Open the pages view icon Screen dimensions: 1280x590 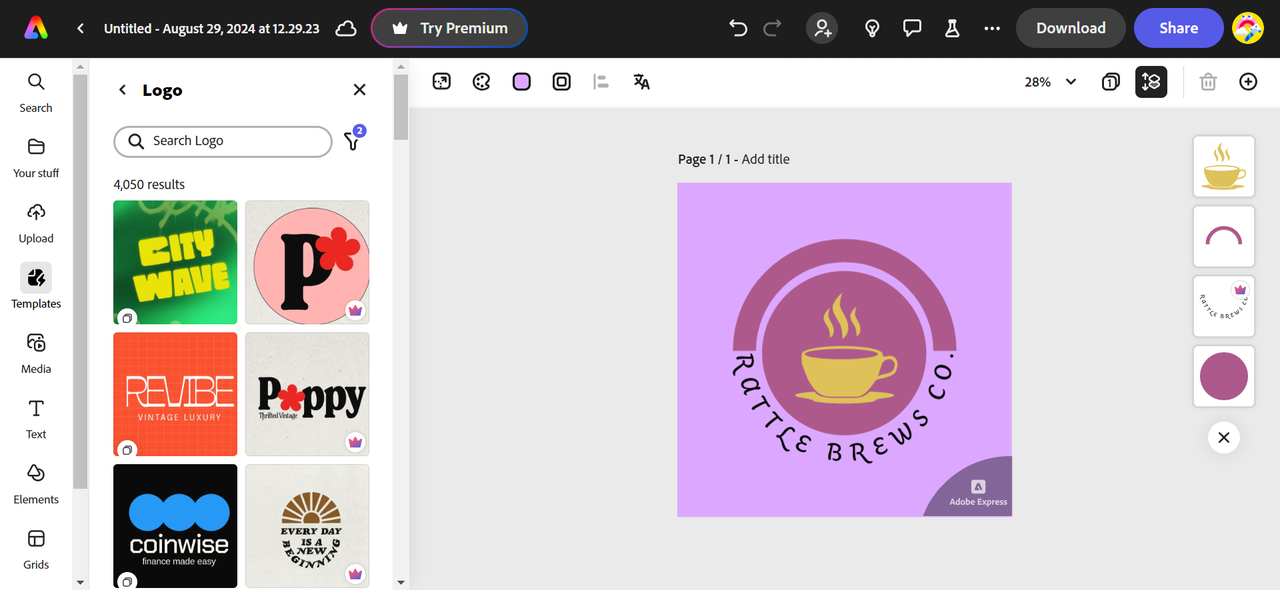tap(1110, 82)
